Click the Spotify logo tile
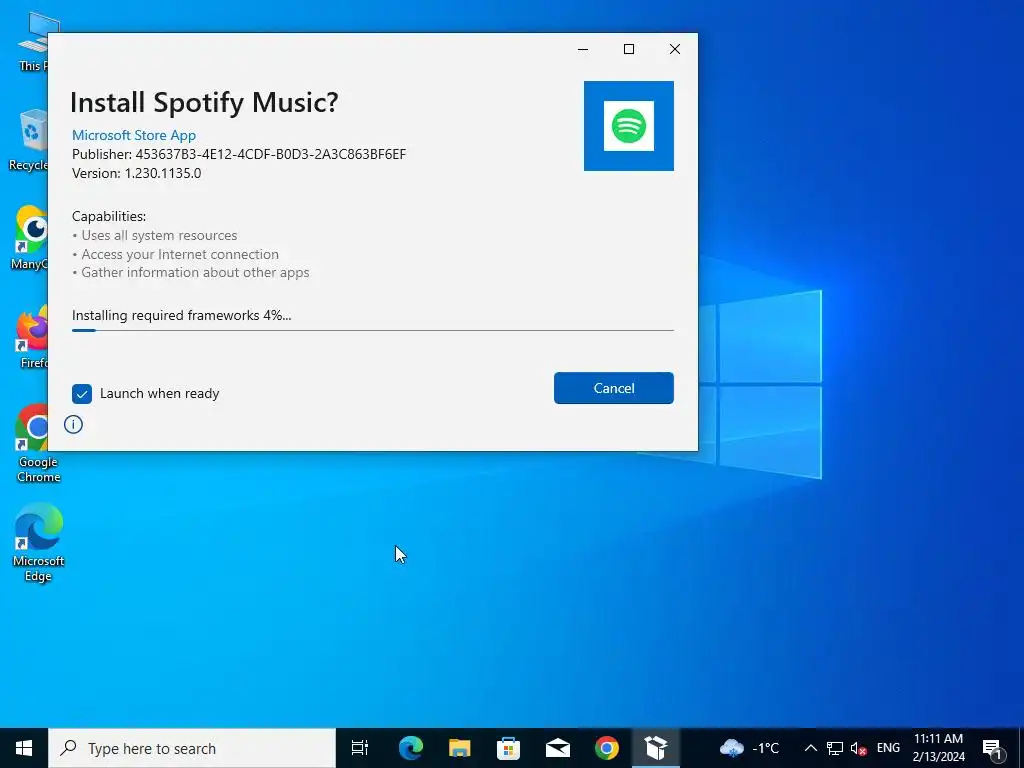The width and height of the screenshot is (1024, 768). pos(628,126)
